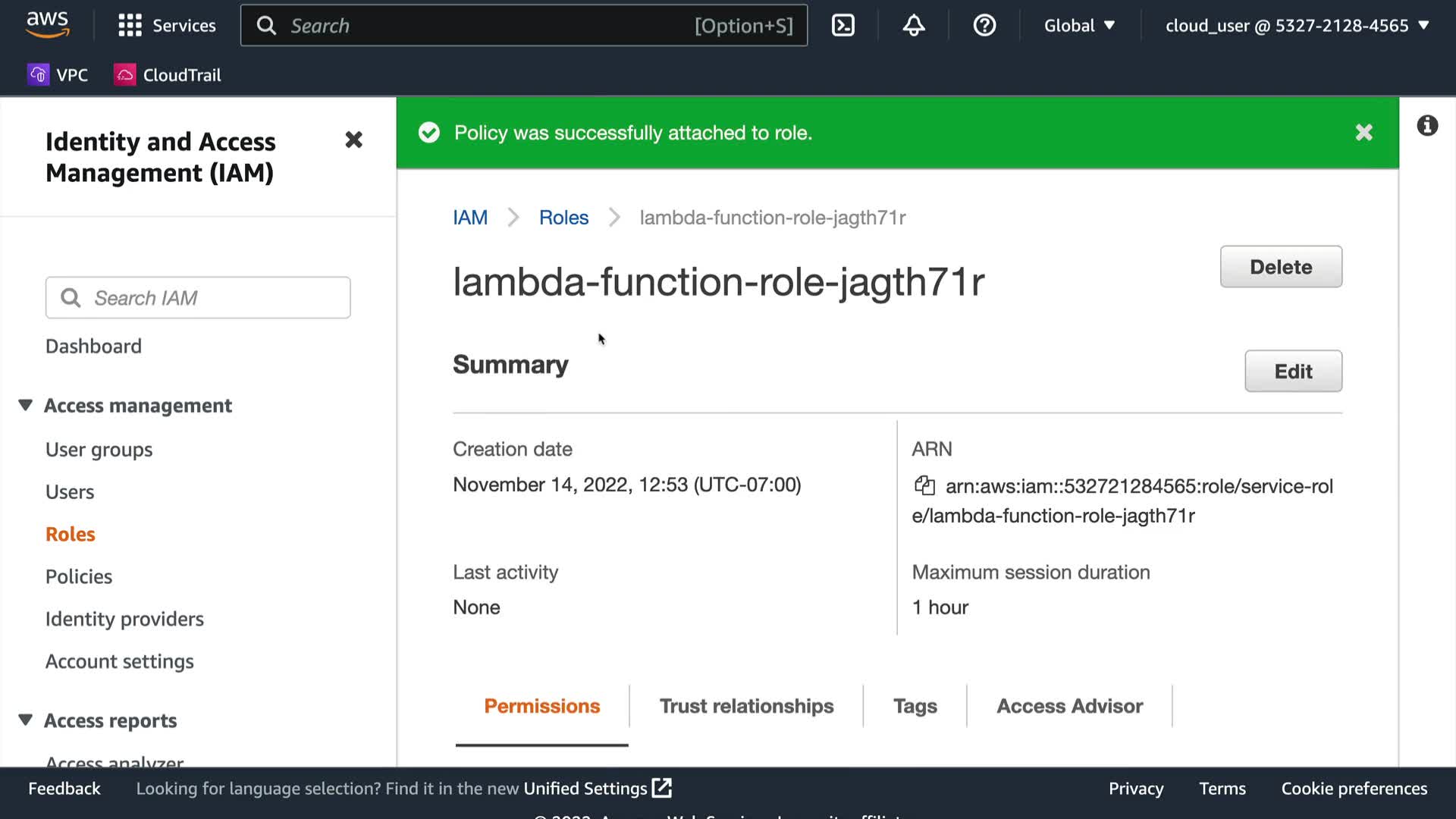Close the IAM navigation sidebar
The image size is (1456, 819).
[353, 140]
